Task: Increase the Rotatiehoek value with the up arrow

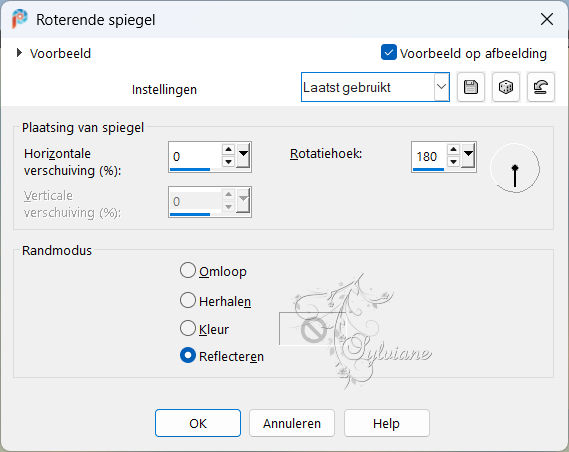Action: click(x=453, y=149)
